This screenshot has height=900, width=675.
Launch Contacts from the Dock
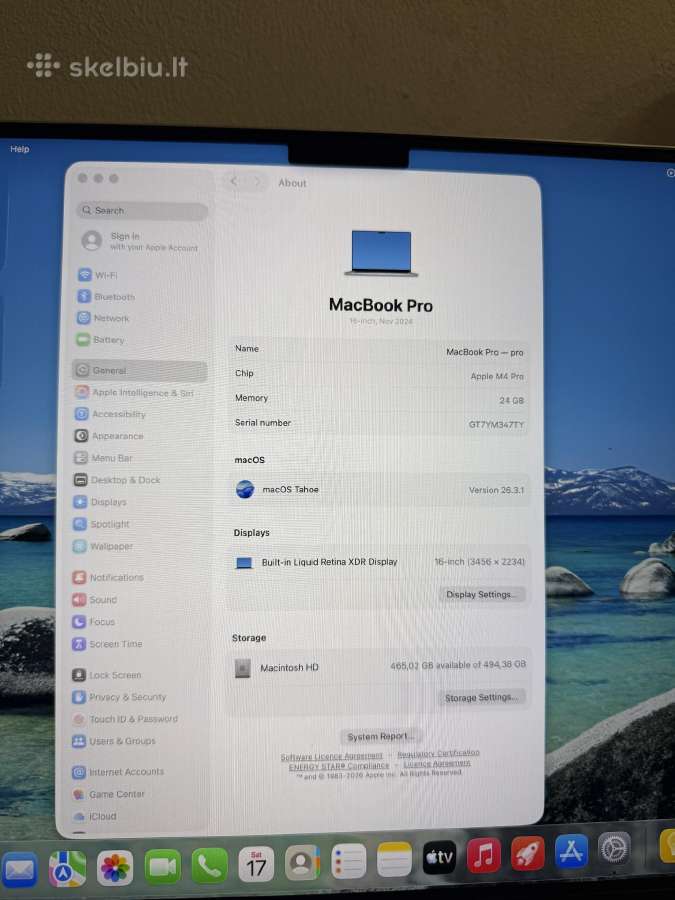pyautogui.click(x=302, y=863)
